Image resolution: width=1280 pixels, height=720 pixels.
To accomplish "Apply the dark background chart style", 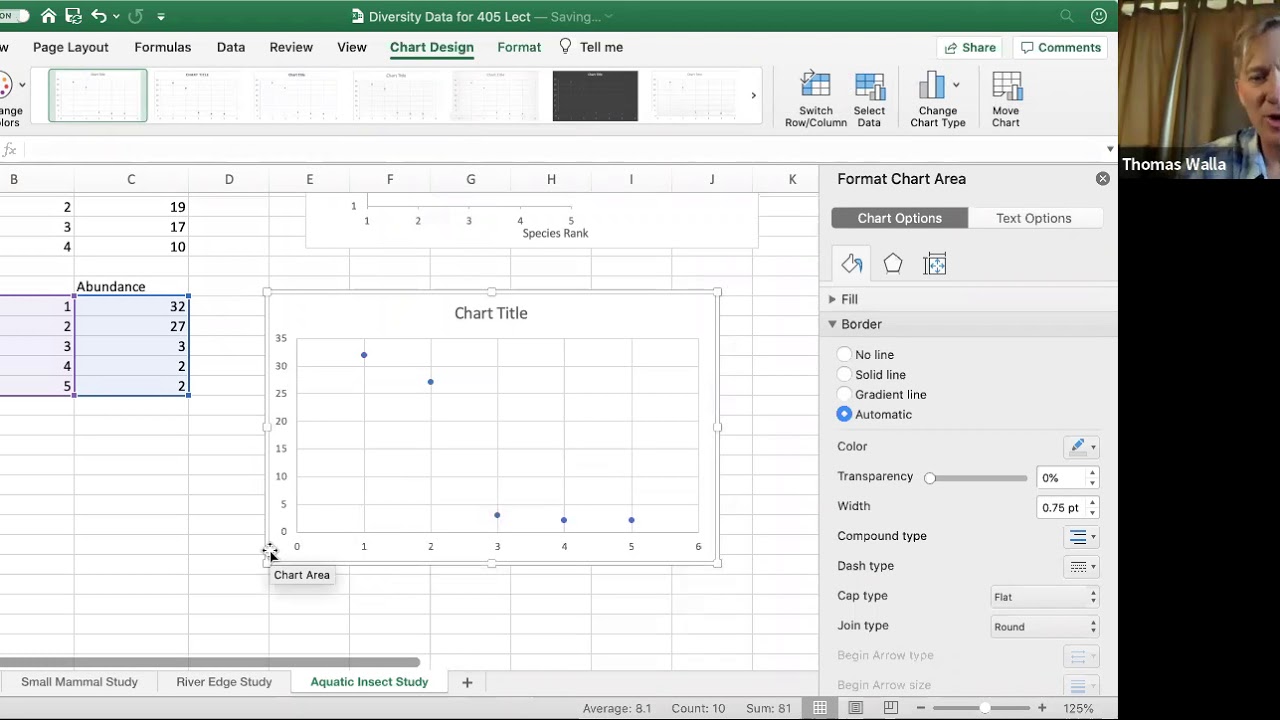I will (x=595, y=96).
